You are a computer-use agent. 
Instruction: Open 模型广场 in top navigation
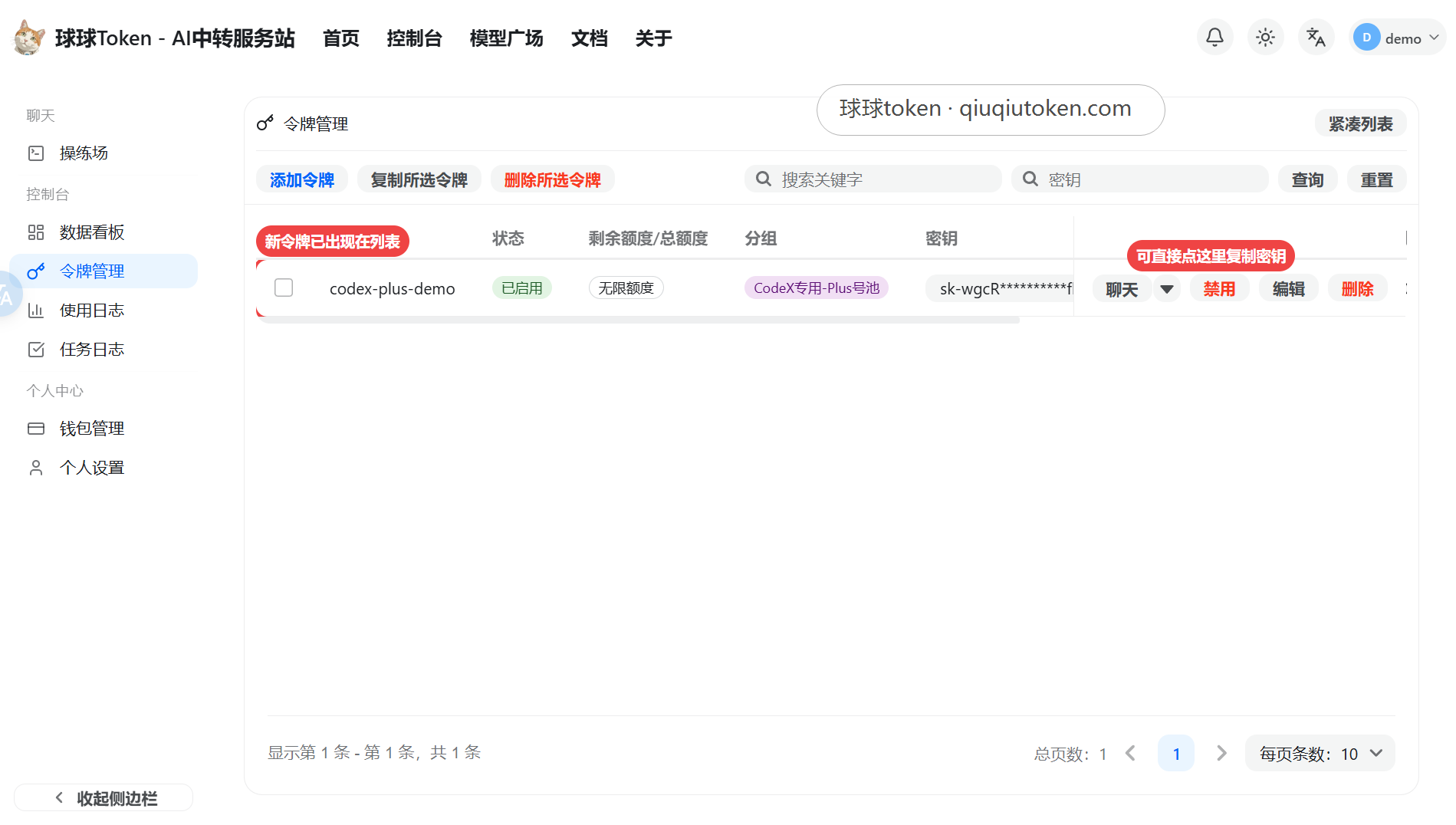click(x=507, y=38)
